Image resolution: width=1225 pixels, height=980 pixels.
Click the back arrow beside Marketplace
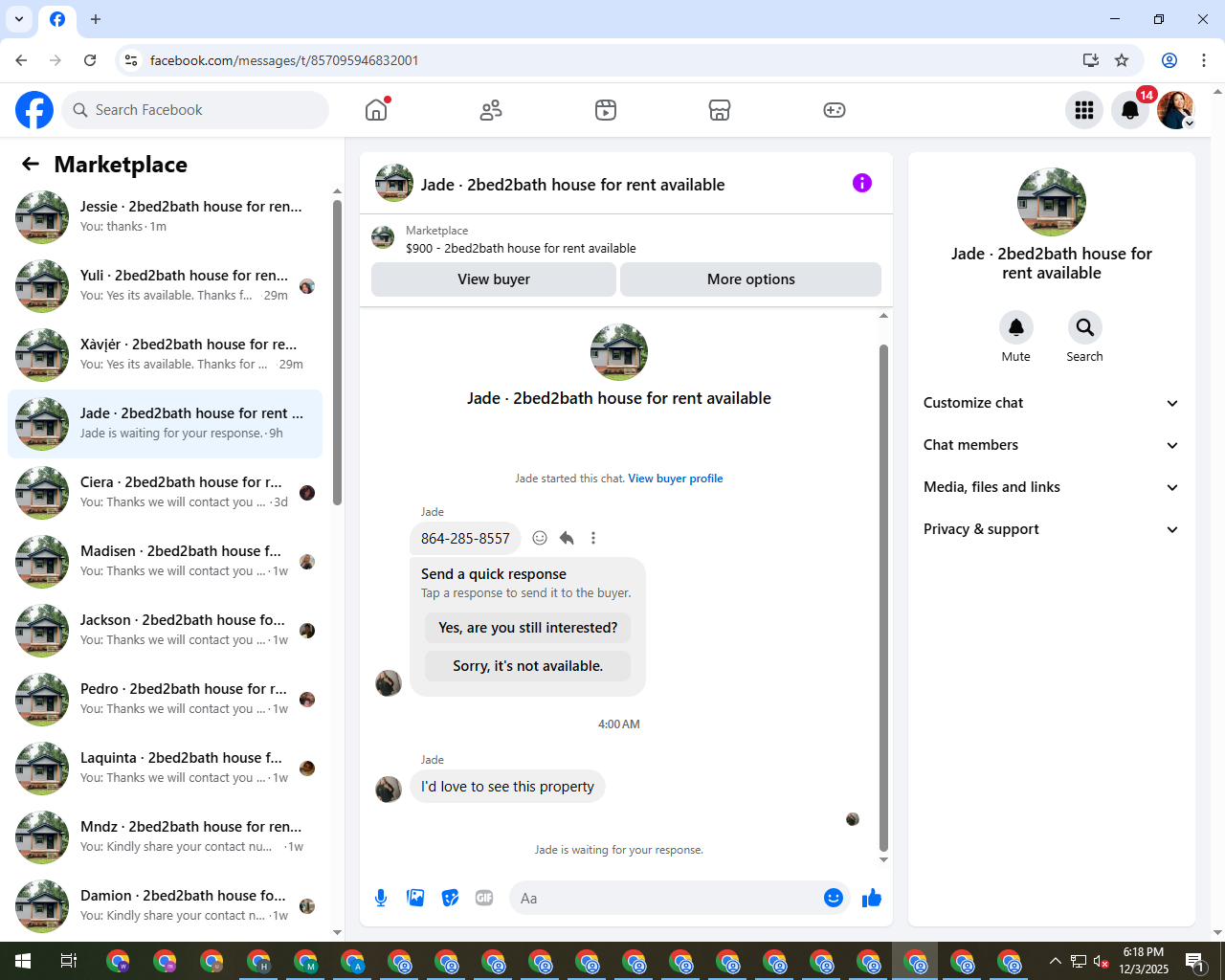coord(31,164)
